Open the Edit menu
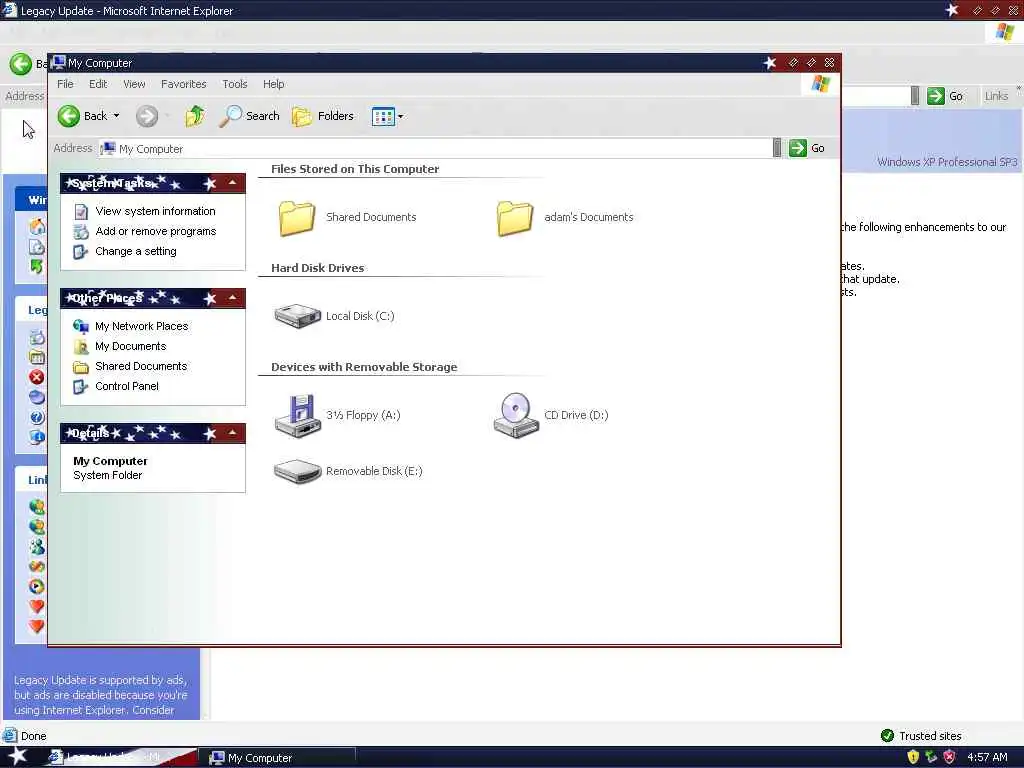Viewport: 1024px width, 768px height. tap(98, 84)
